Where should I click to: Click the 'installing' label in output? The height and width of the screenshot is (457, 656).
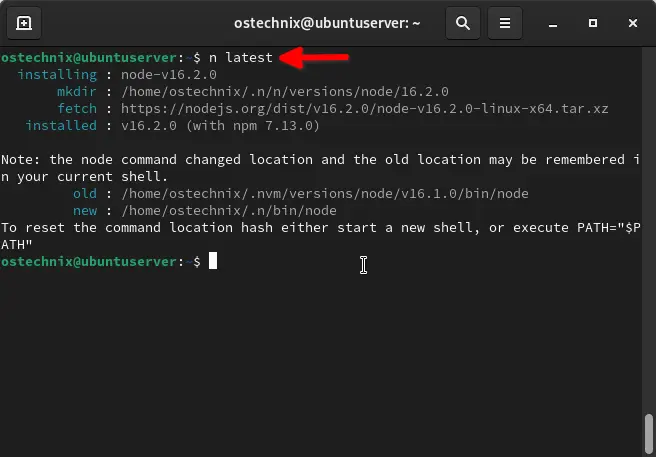(57, 74)
